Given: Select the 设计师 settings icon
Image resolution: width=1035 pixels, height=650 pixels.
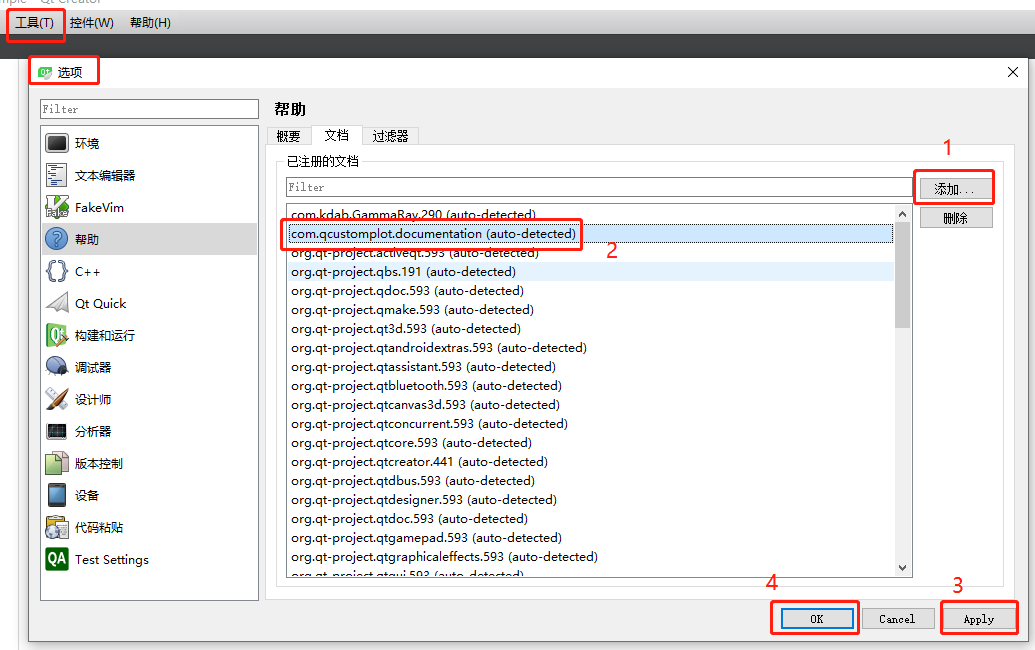Looking at the screenshot, I should click(x=90, y=398).
